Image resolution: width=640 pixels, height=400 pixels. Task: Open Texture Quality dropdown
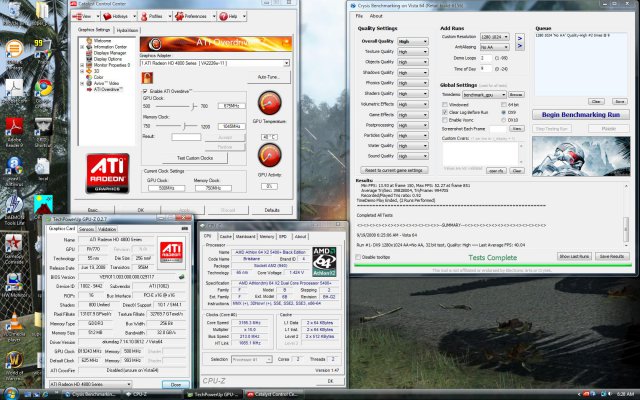(413, 52)
